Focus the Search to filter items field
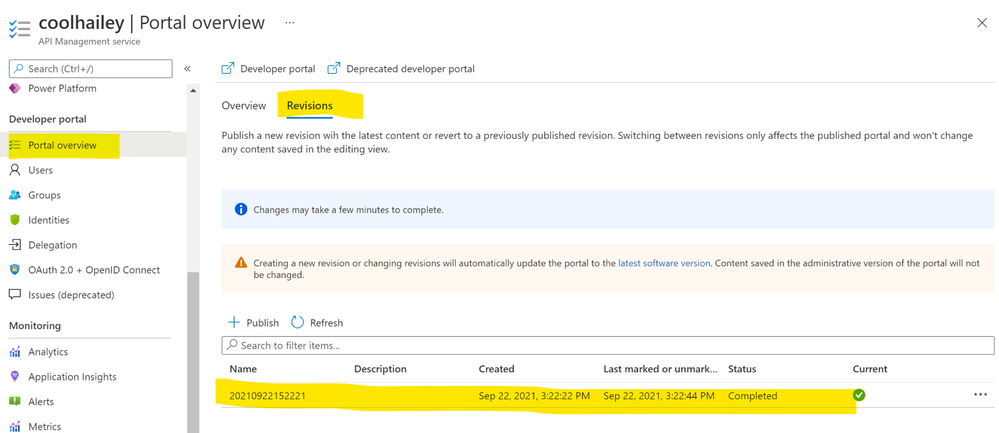Screen dimensions: 999x433 pyautogui.click(x=608, y=345)
